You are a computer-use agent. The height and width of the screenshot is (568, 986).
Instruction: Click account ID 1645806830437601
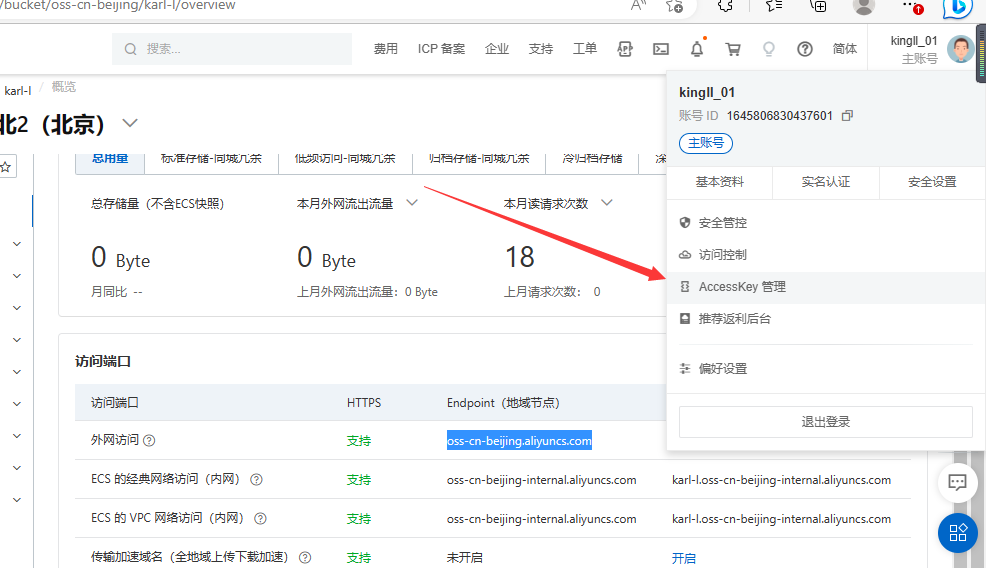pos(780,116)
